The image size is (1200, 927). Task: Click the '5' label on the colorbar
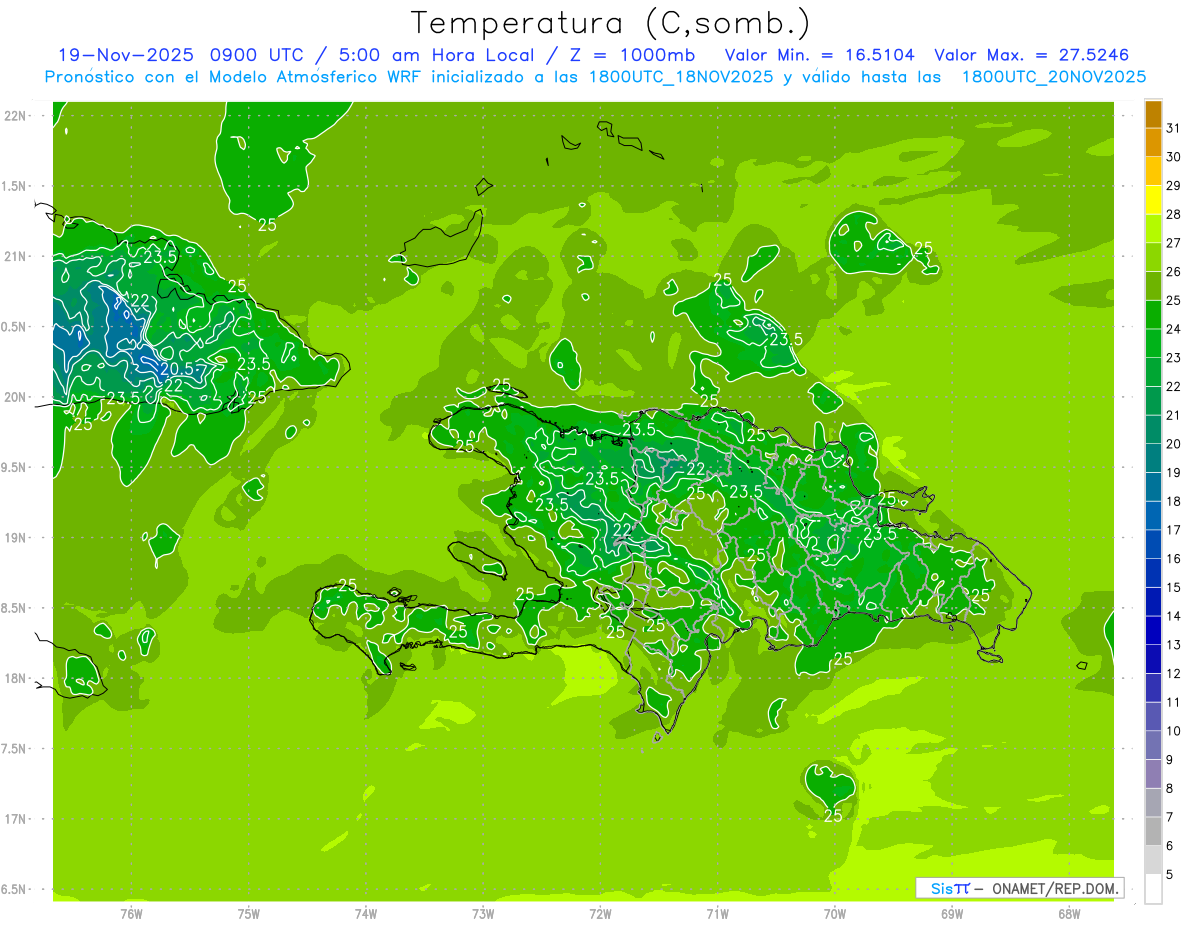click(1170, 875)
